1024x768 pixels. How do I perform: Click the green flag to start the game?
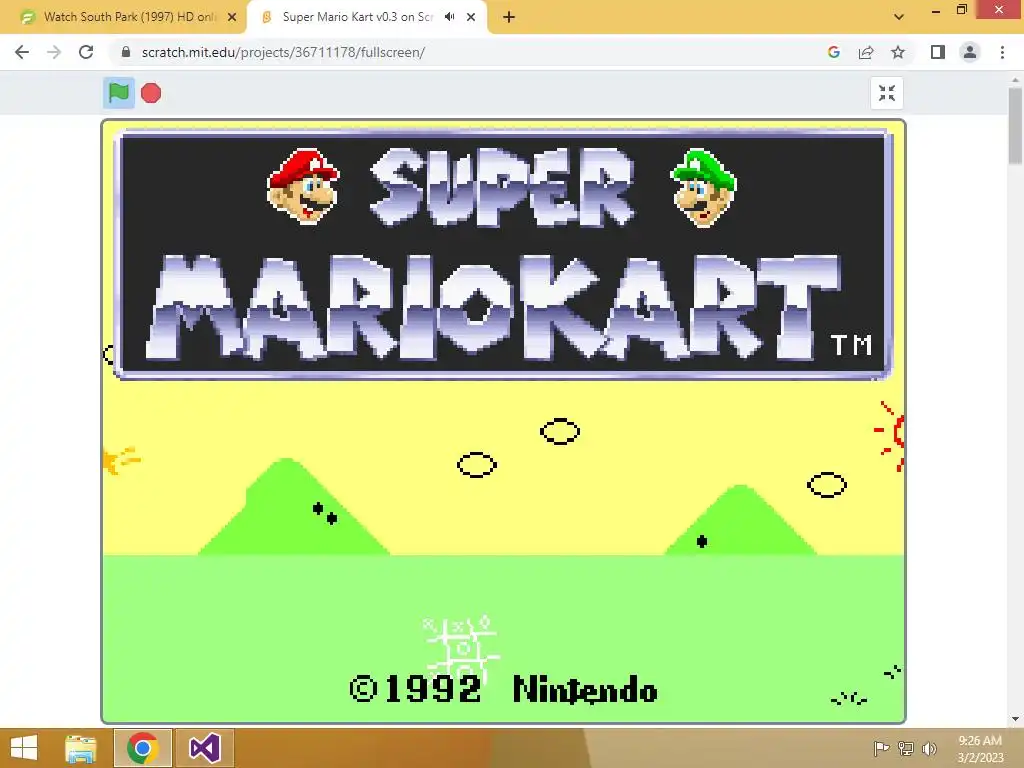[119, 93]
